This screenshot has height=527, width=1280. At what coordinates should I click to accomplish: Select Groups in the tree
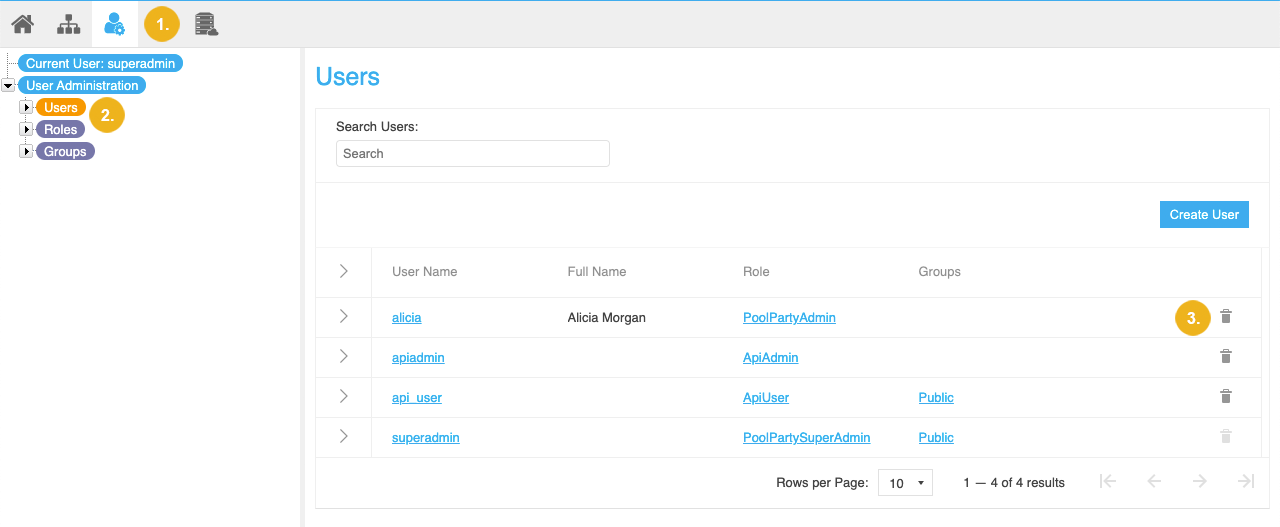coord(65,152)
